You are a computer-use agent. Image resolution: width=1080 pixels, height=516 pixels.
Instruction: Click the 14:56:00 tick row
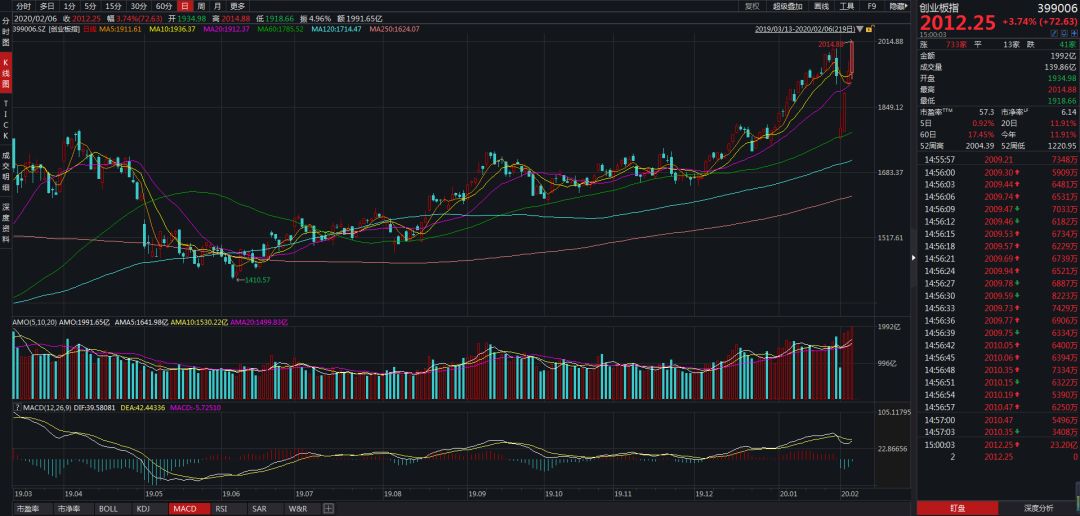point(998,172)
